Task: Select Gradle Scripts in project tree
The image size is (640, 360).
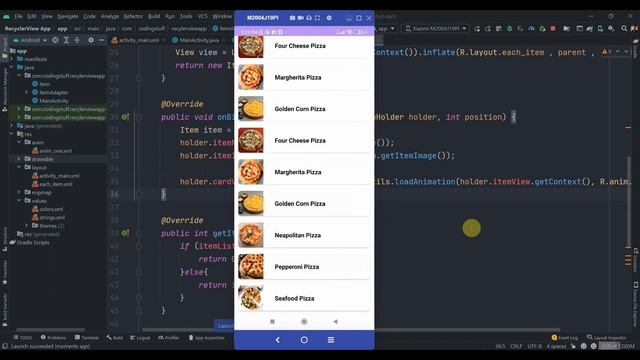Action: pos(29,242)
